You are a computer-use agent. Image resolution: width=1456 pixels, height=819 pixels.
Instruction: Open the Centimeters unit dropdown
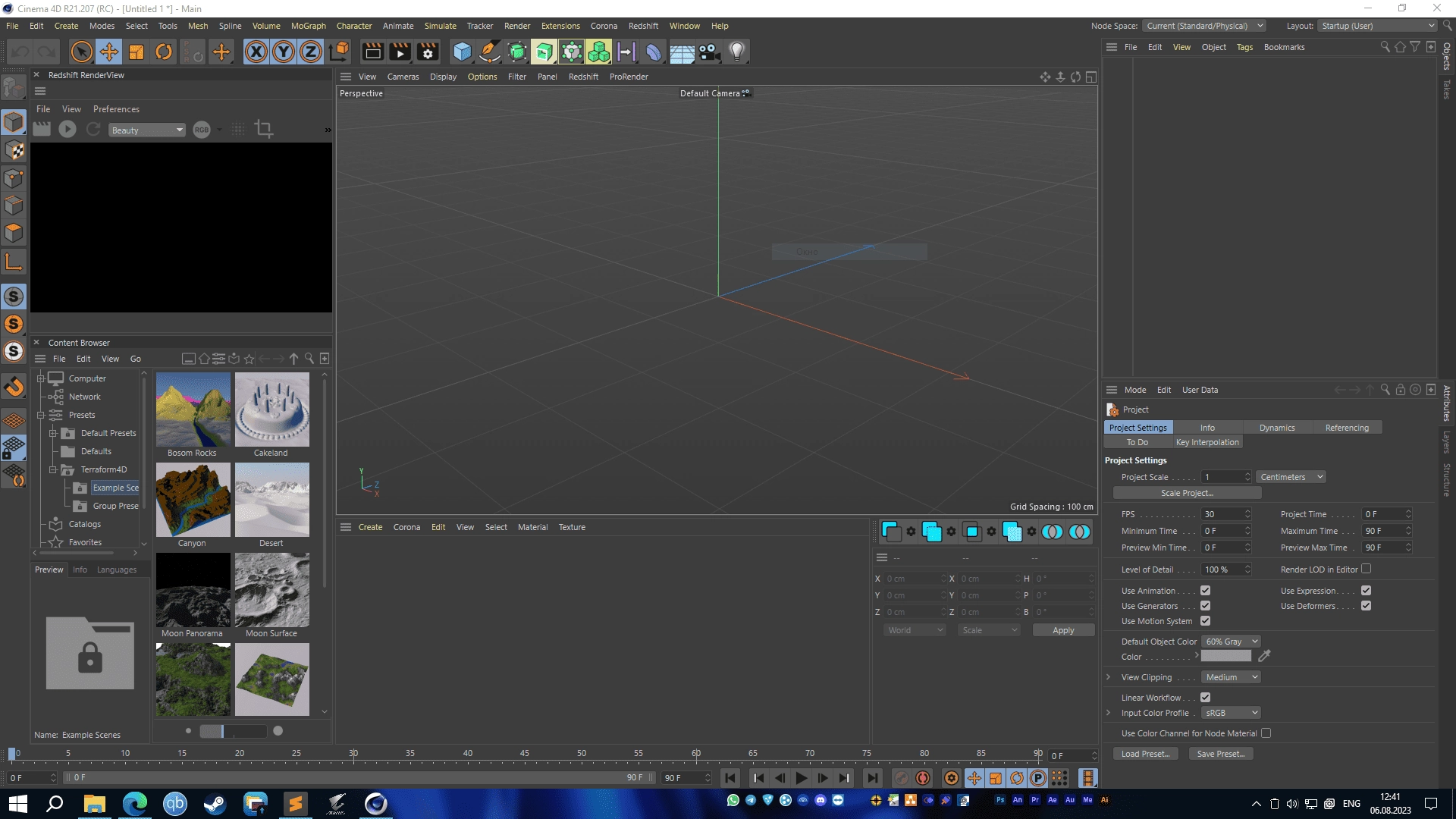click(1291, 477)
